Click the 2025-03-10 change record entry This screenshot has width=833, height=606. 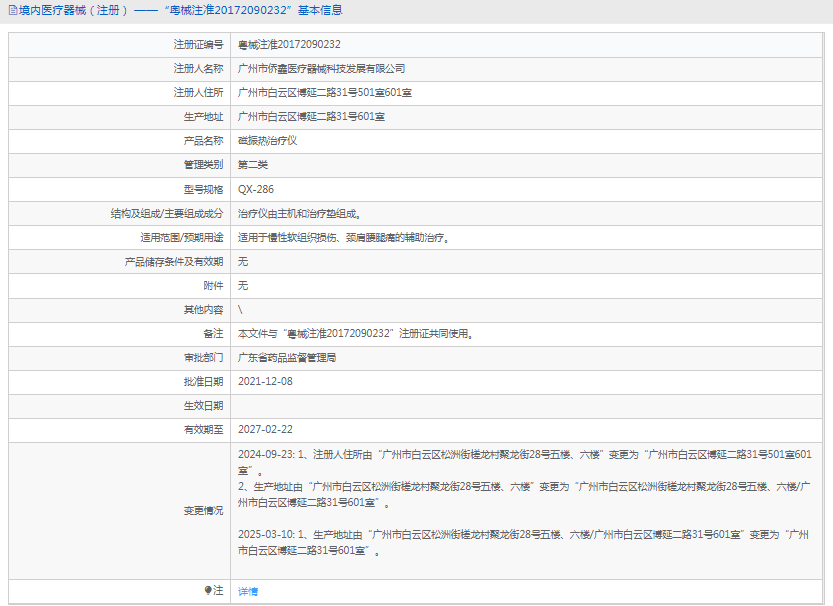click(523, 542)
